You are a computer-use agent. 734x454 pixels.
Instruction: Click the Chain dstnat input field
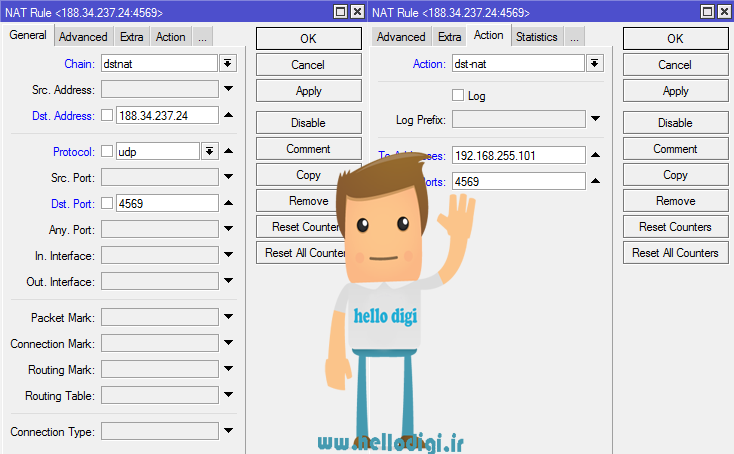(x=159, y=63)
